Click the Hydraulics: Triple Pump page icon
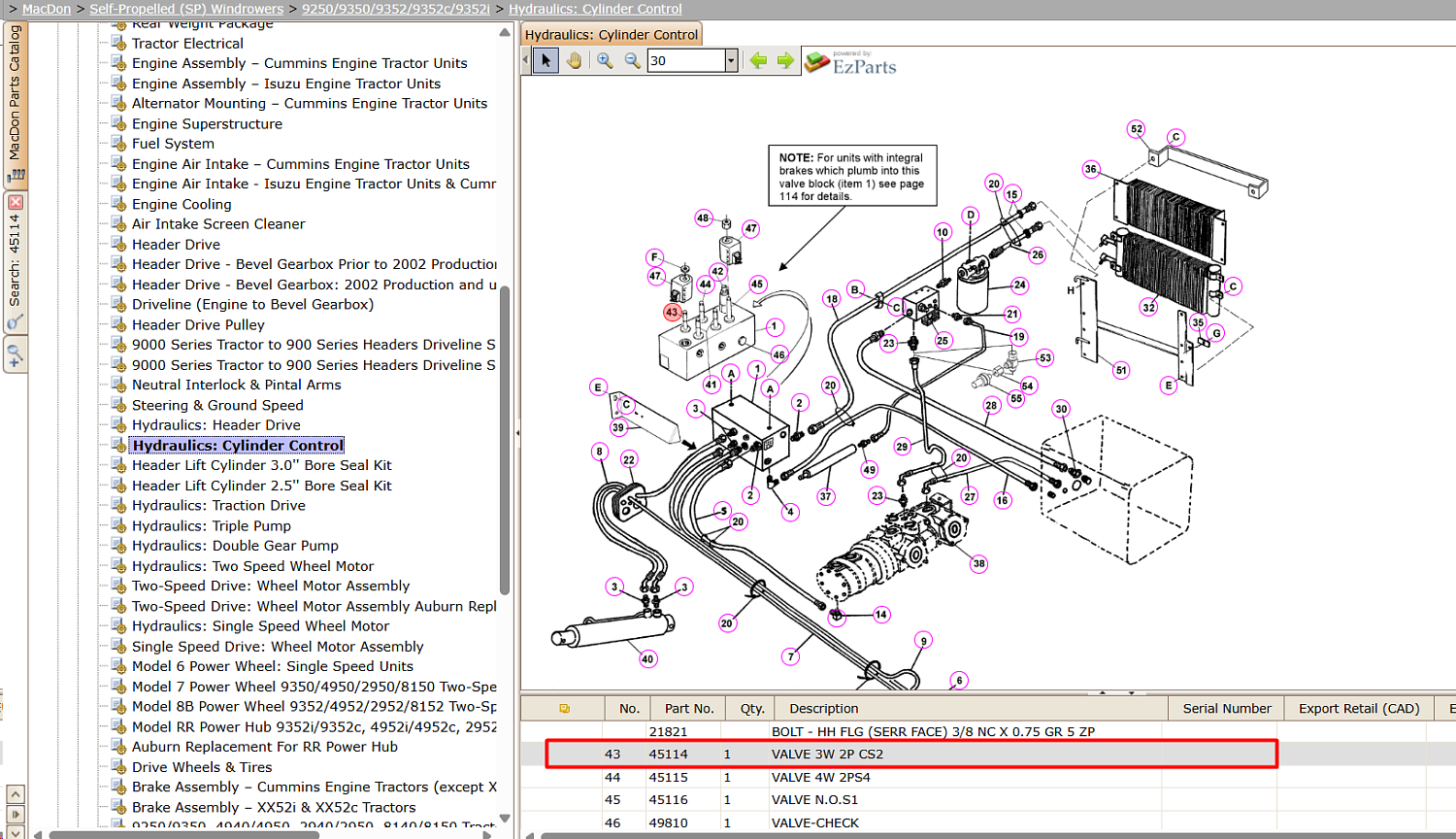The image size is (1456, 839). coord(118,525)
